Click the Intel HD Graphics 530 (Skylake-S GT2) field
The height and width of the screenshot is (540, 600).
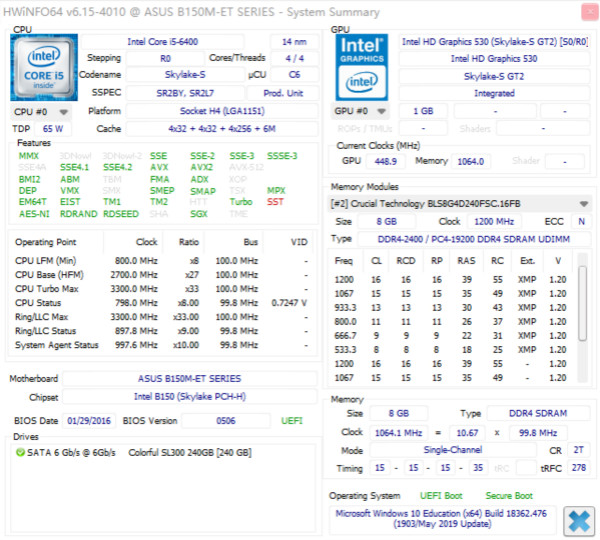point(494,42)
